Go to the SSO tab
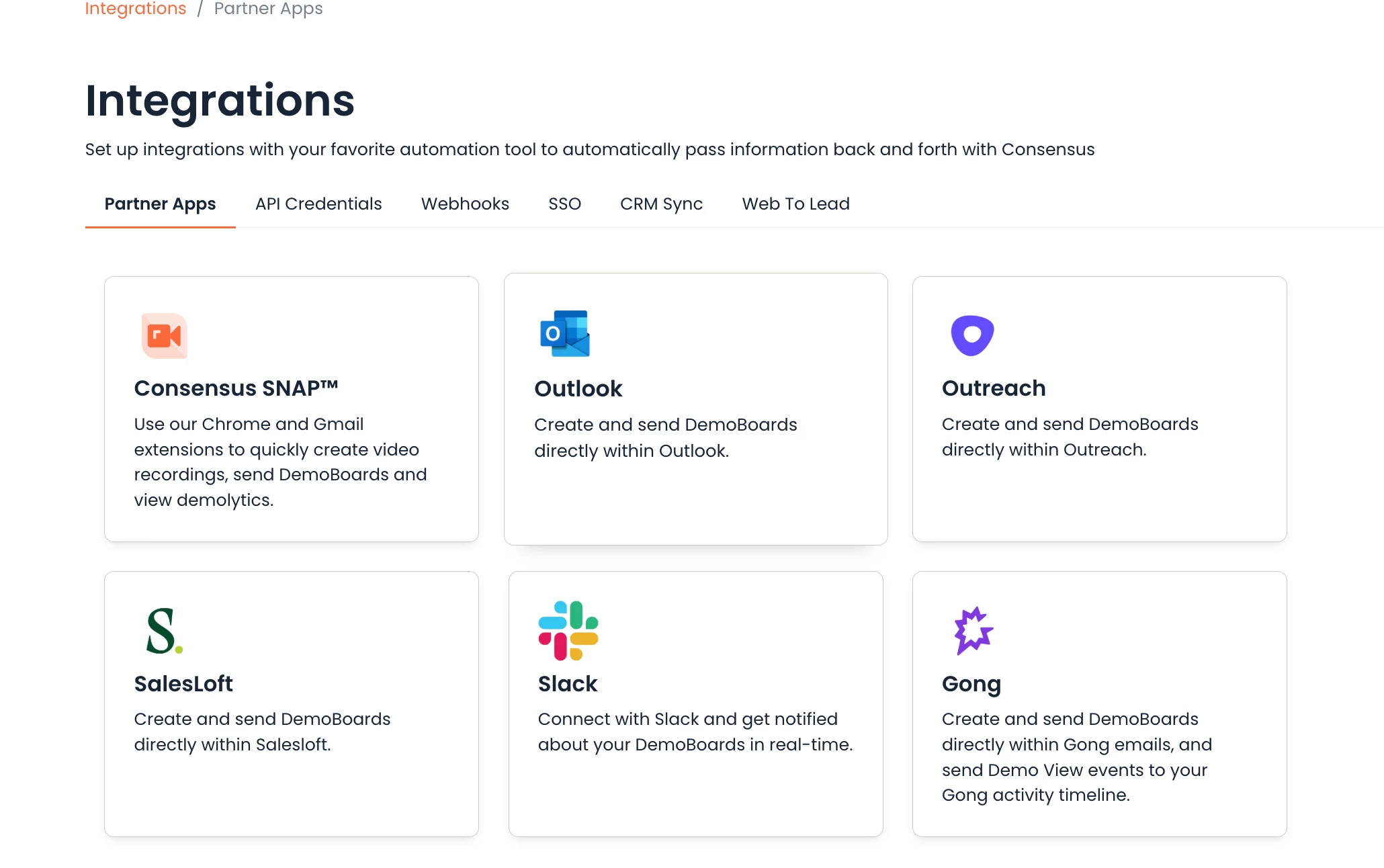The height and width of the screenshot is (868, 1384). click(x=564, y=204)
